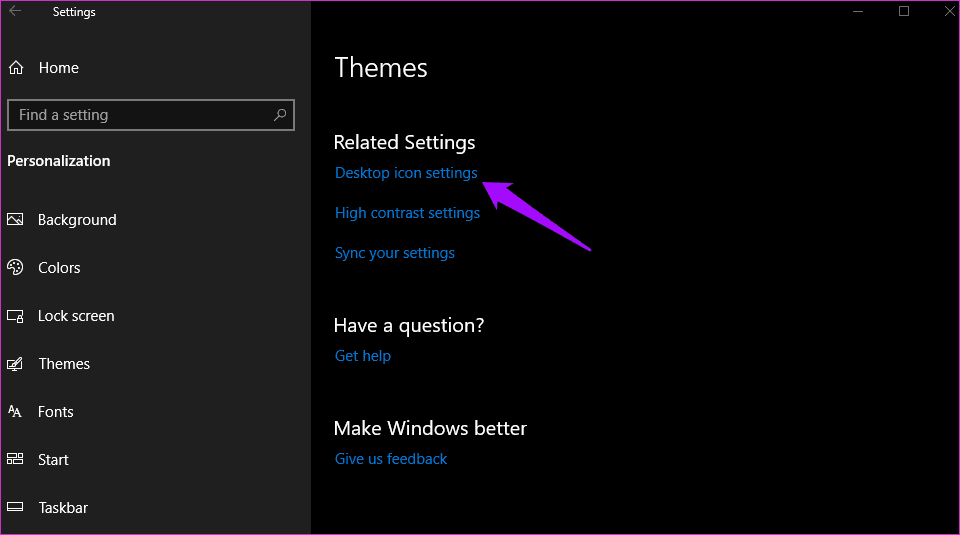The height and width of the screenshot is (535, 960).
Task: Close the Settings window
Action: (x=949, y=11)
